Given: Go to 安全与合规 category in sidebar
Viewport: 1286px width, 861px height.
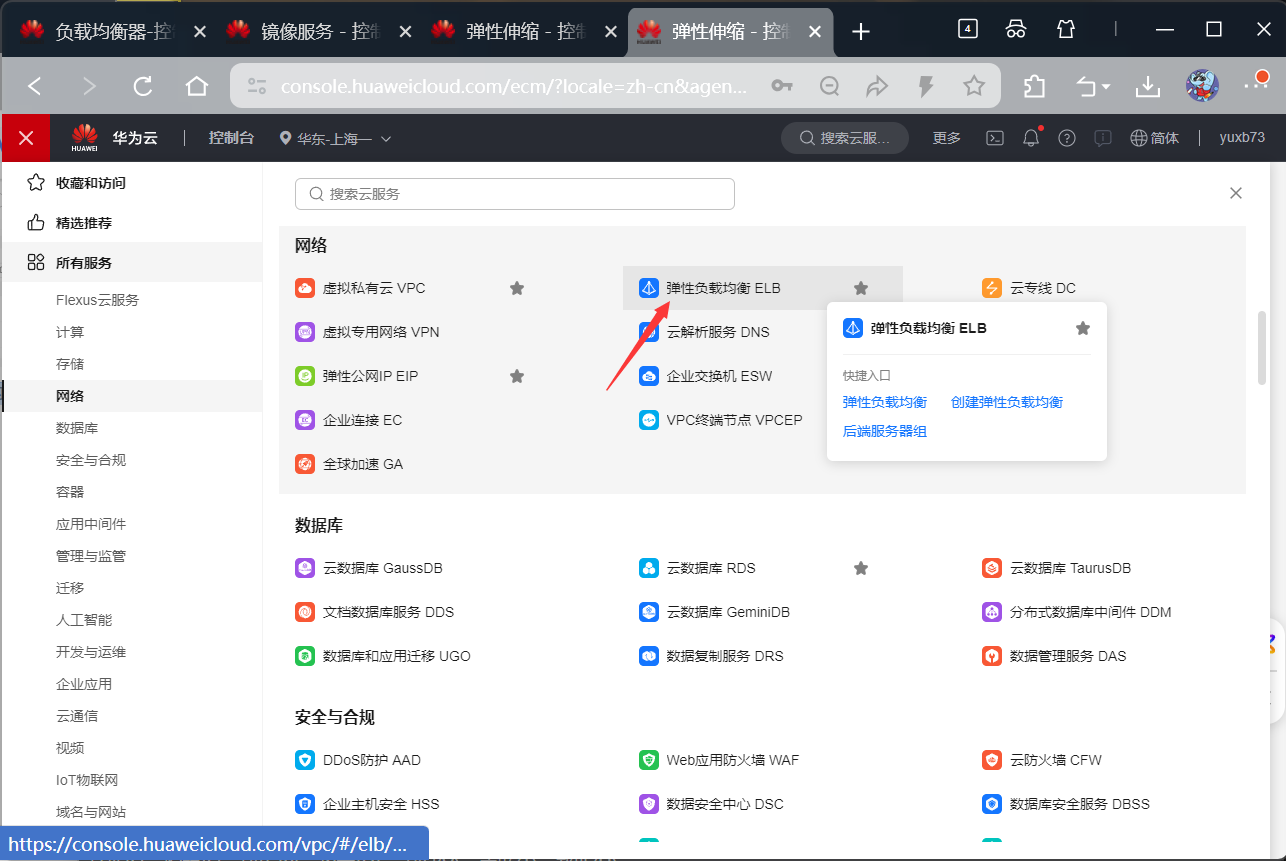Looking at the screenshot, I should point(91,460).
